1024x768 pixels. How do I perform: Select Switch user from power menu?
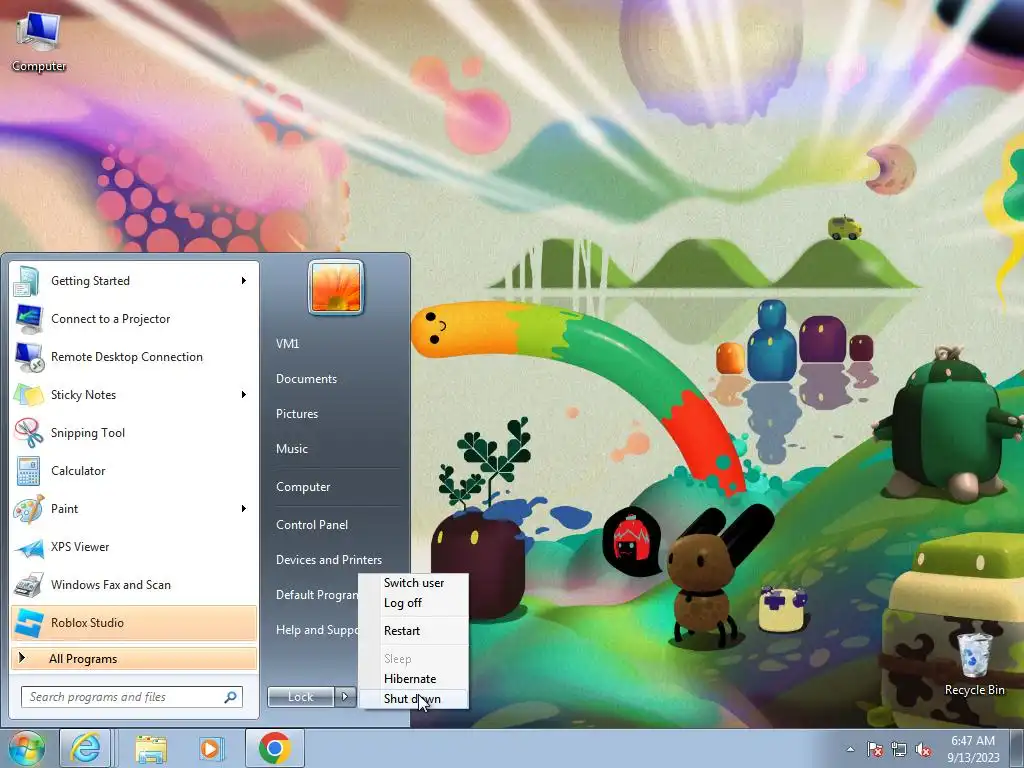click(x=413, y=583)
